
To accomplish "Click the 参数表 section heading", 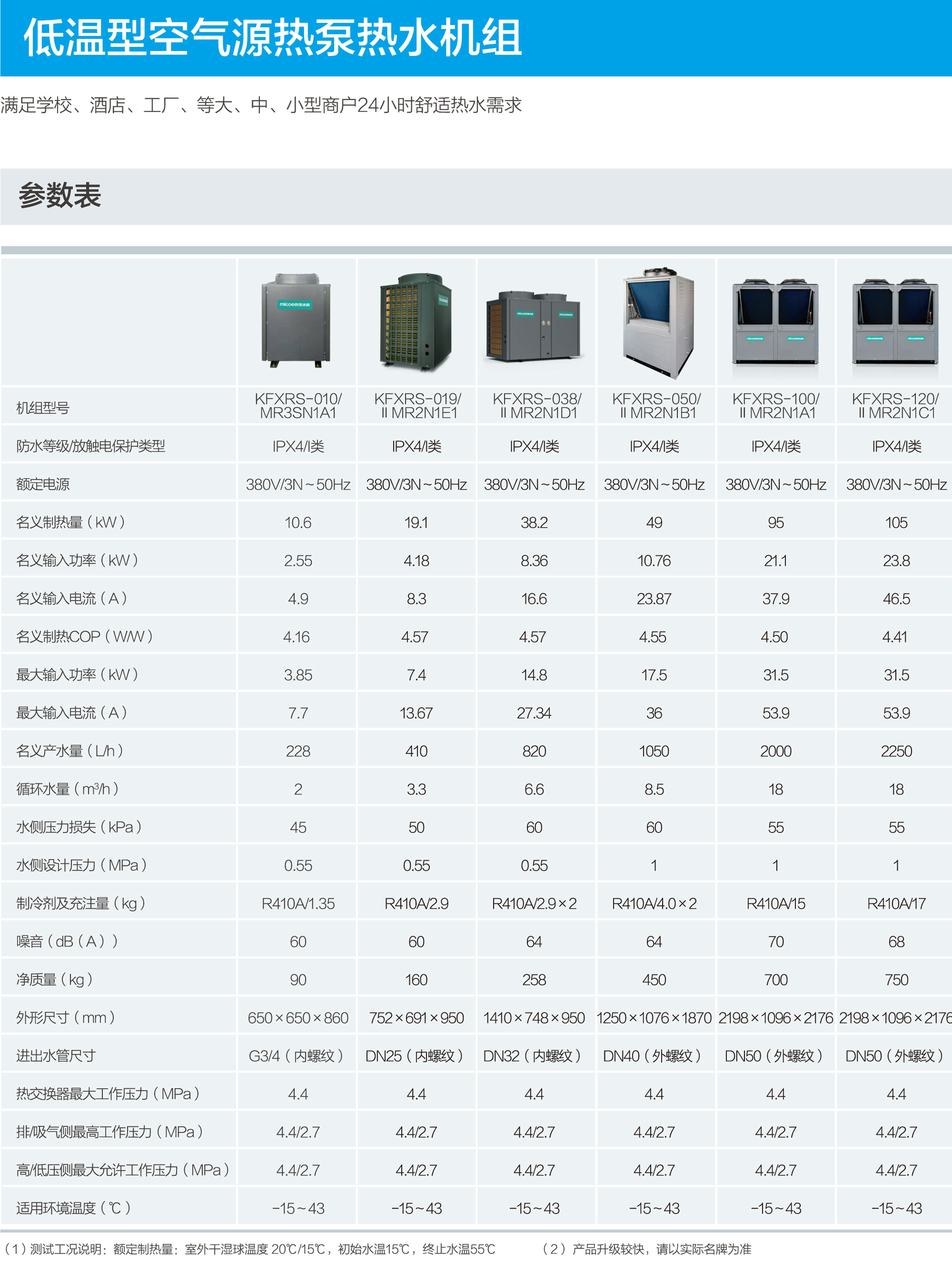I will pyautogui.click(x=60, y=196).
